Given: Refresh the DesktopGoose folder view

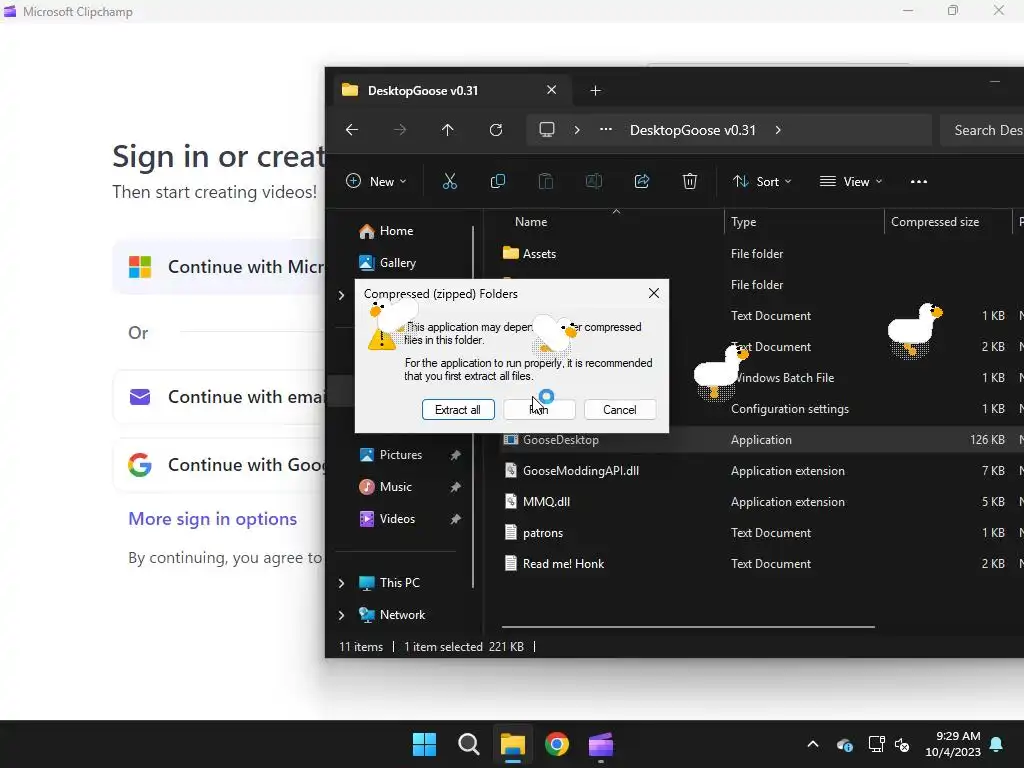Looking at the screenshot, I should [x=496, y=130].
